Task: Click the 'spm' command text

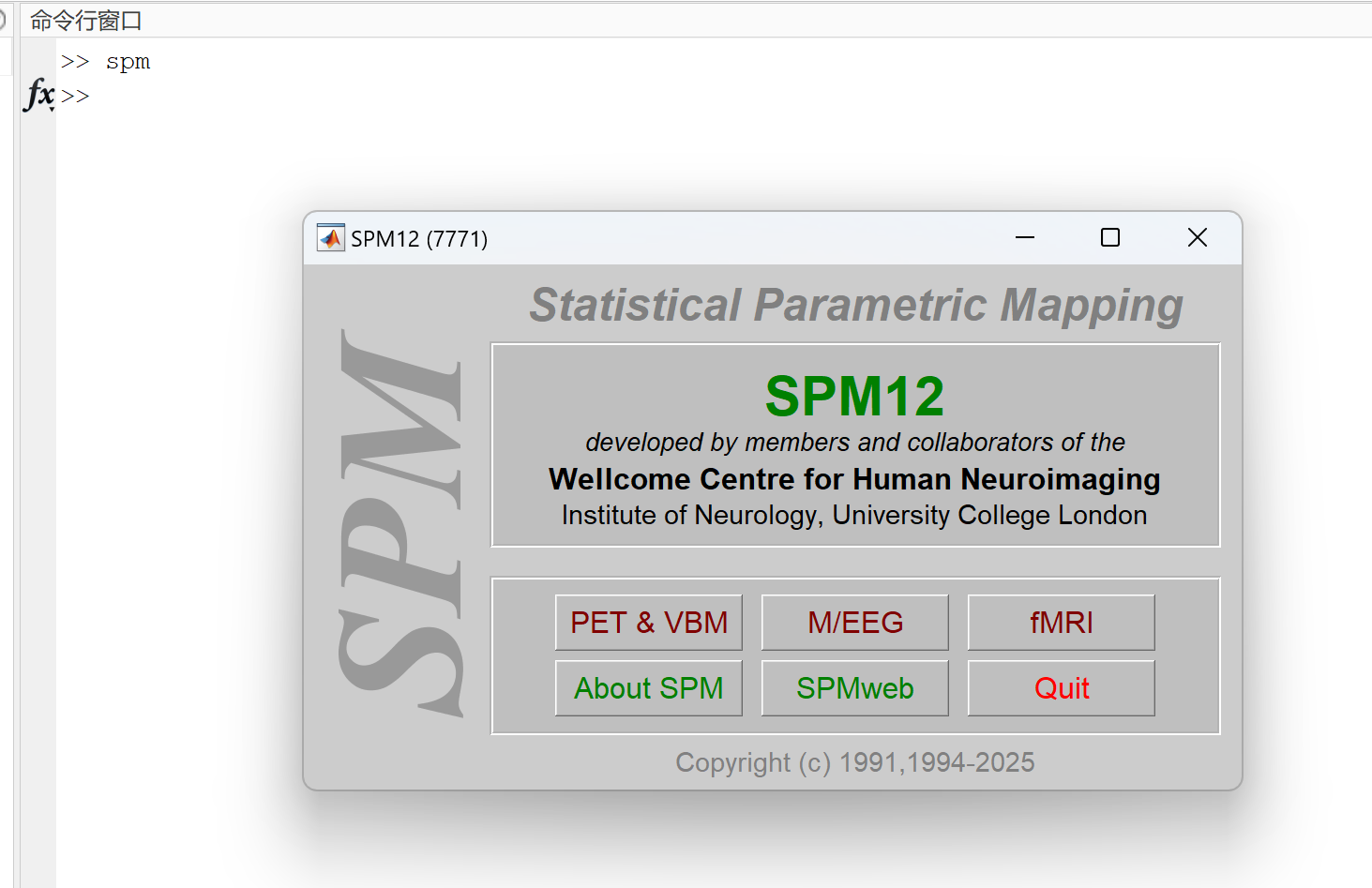Action: click(x=128, y=62)
